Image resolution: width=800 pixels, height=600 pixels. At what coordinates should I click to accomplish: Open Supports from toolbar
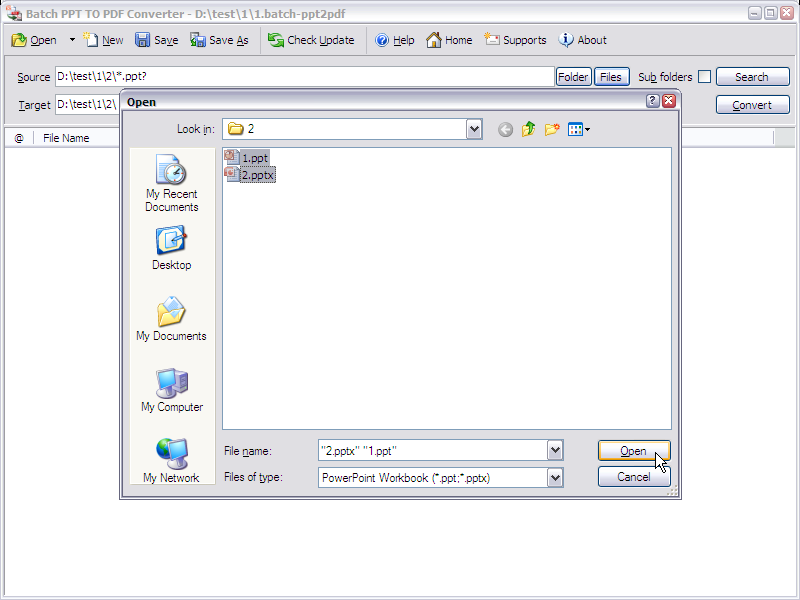(x=515, y=40)
